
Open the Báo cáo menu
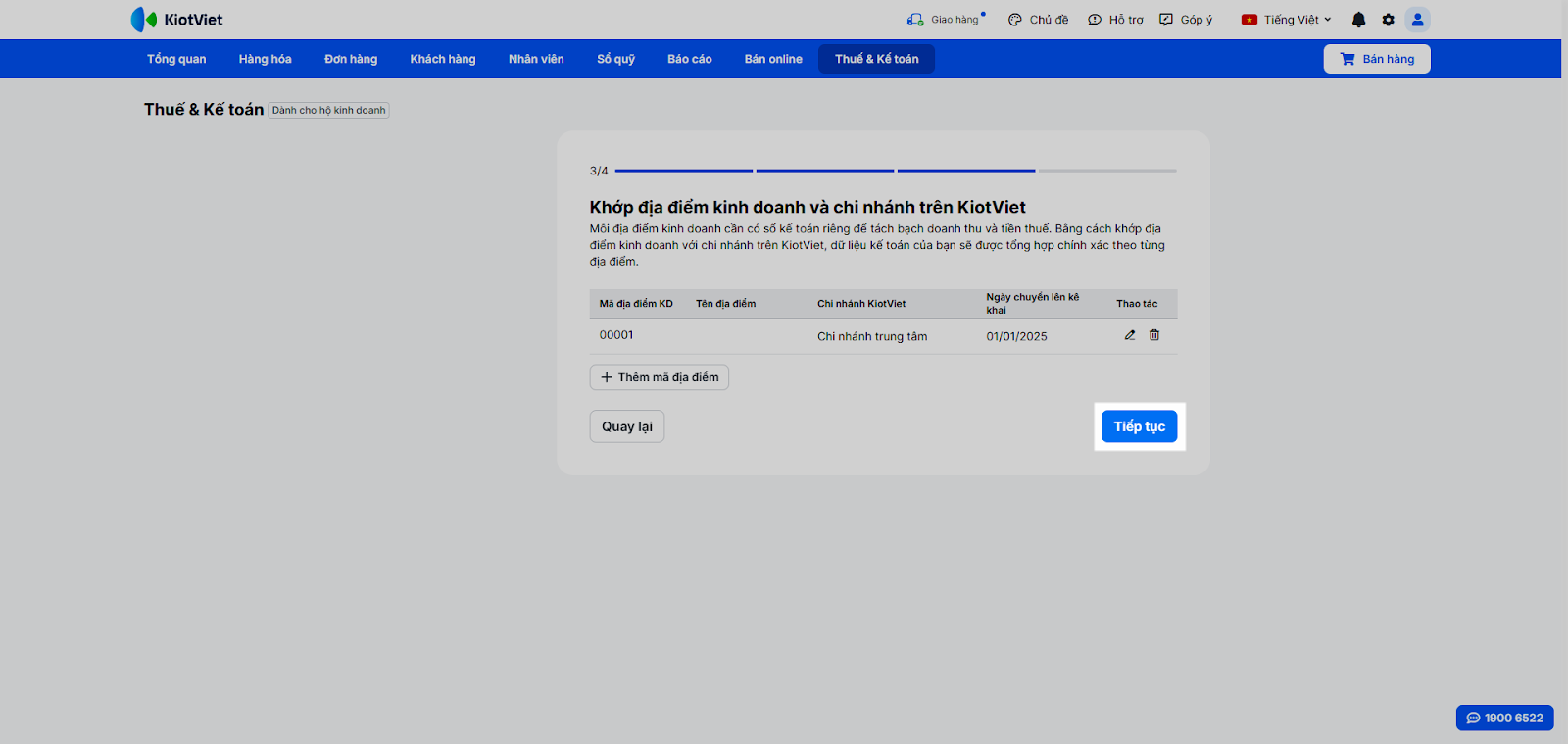690,59
